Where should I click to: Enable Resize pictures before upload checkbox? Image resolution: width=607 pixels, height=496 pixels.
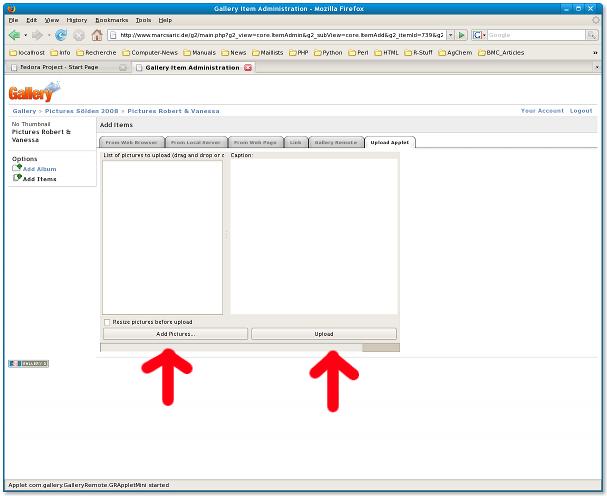(108, 322)
